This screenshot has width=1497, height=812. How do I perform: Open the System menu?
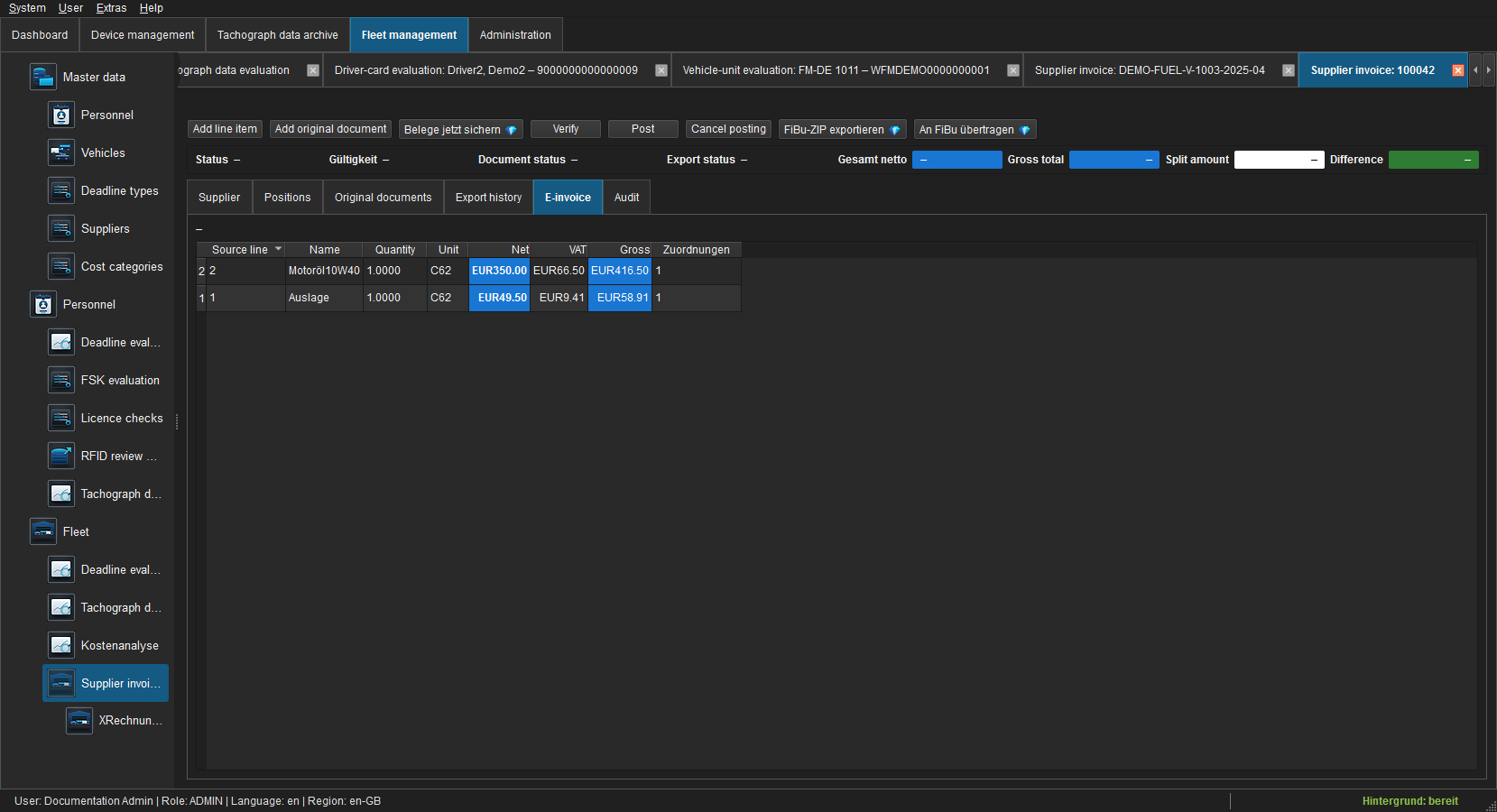click(27, 8)
